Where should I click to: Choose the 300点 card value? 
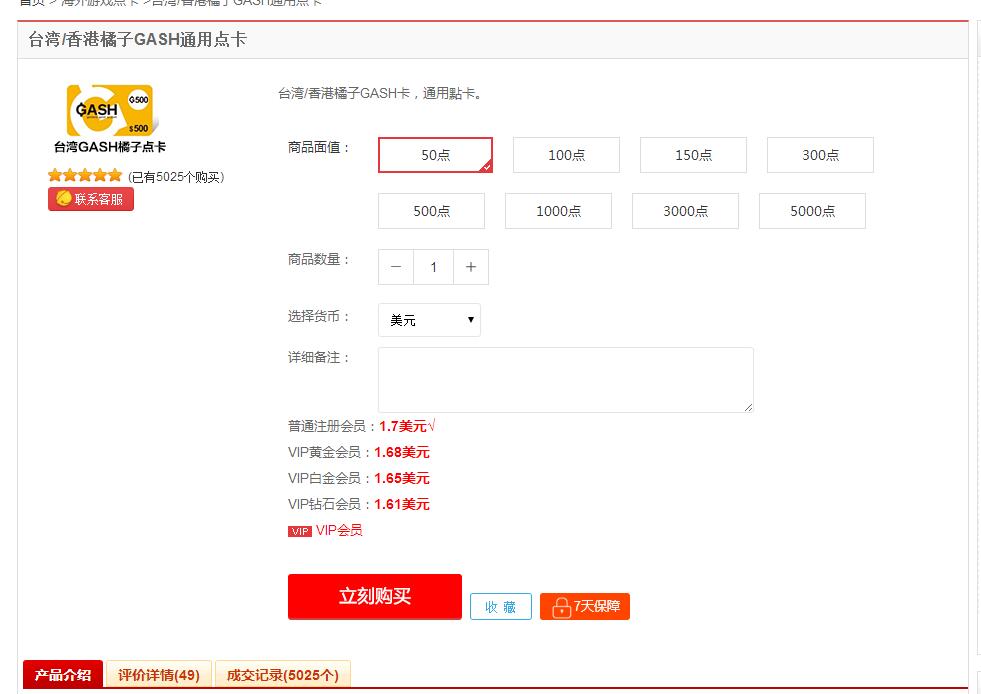coord(820,155)
